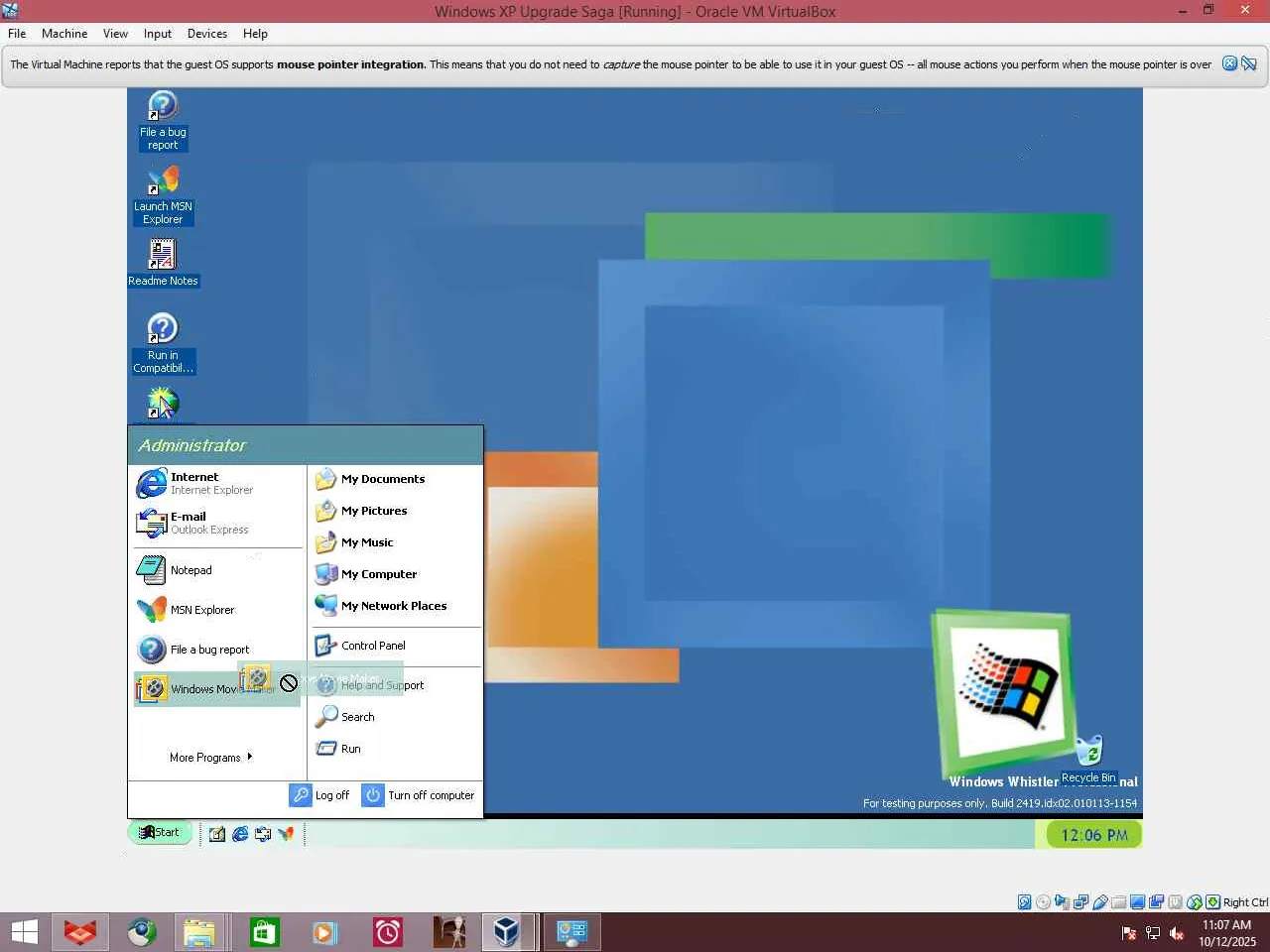Open the Readme Notes desktop icon

coord(163,263)
